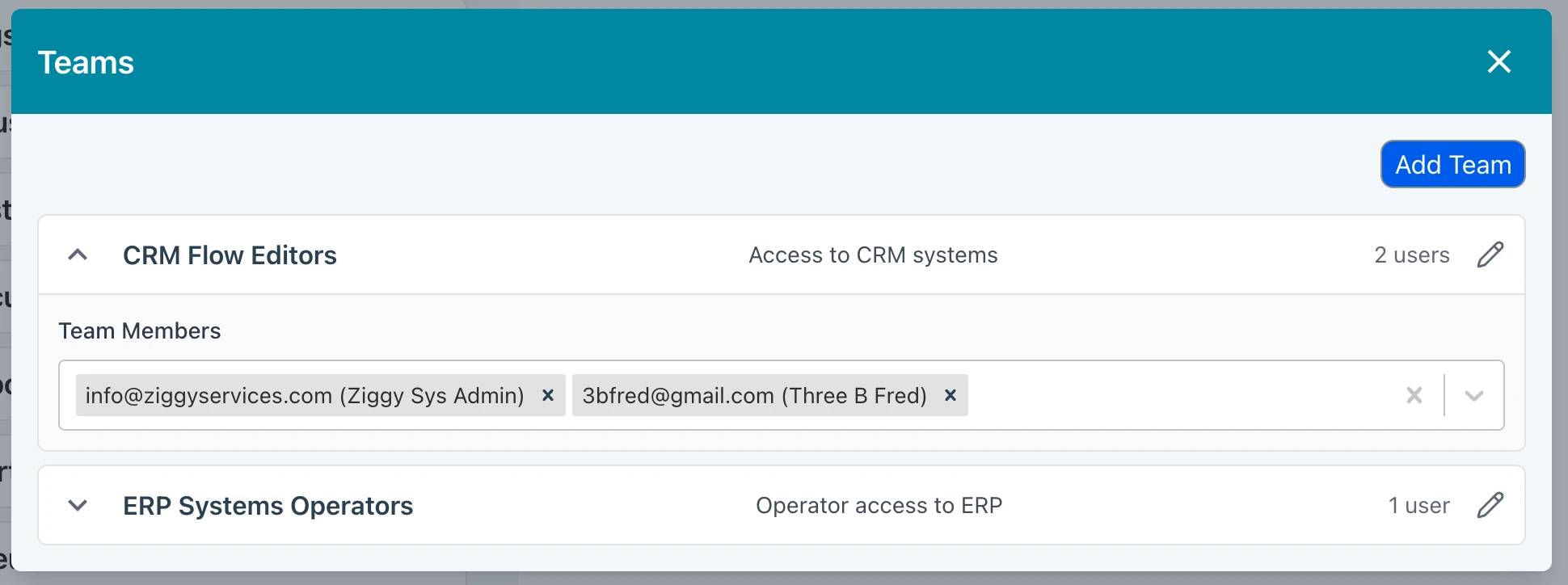This screenshot has height=585, width=1568.
Task: Expand the ERP Systems Operators team
Action: (x=78, y=506)
